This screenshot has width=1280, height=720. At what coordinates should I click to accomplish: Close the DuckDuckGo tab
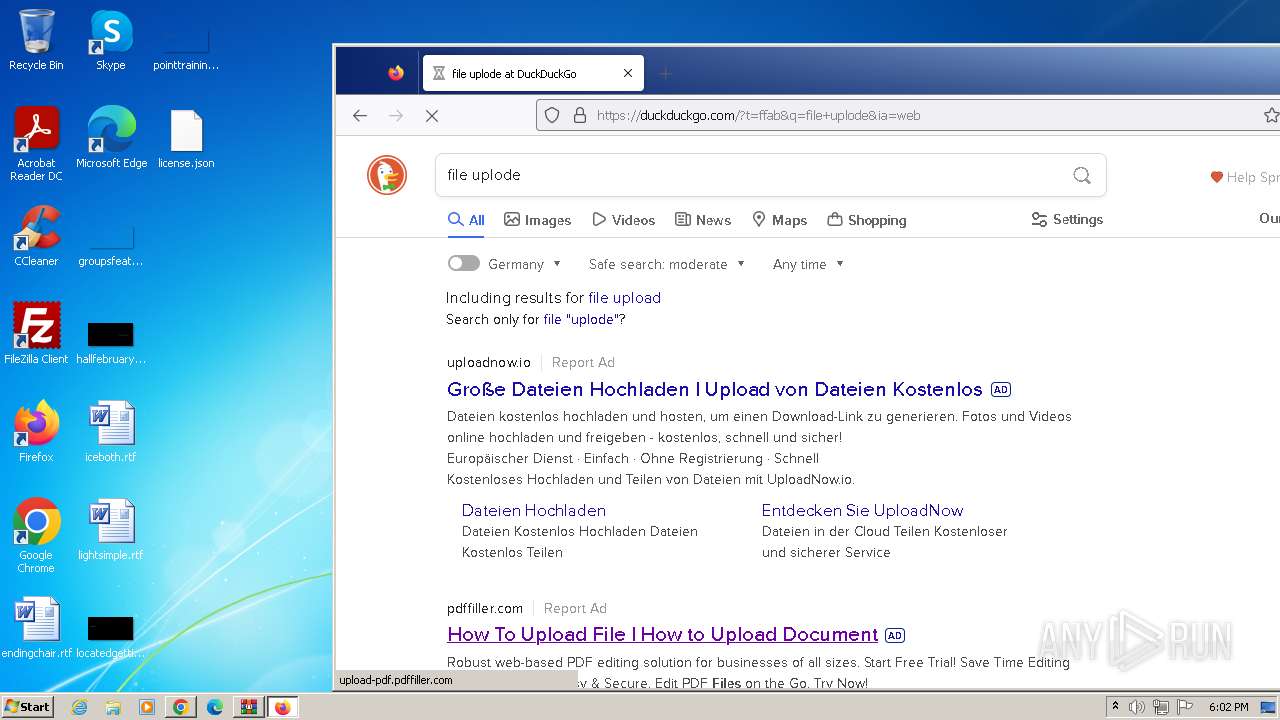click(x=628, y=73)
